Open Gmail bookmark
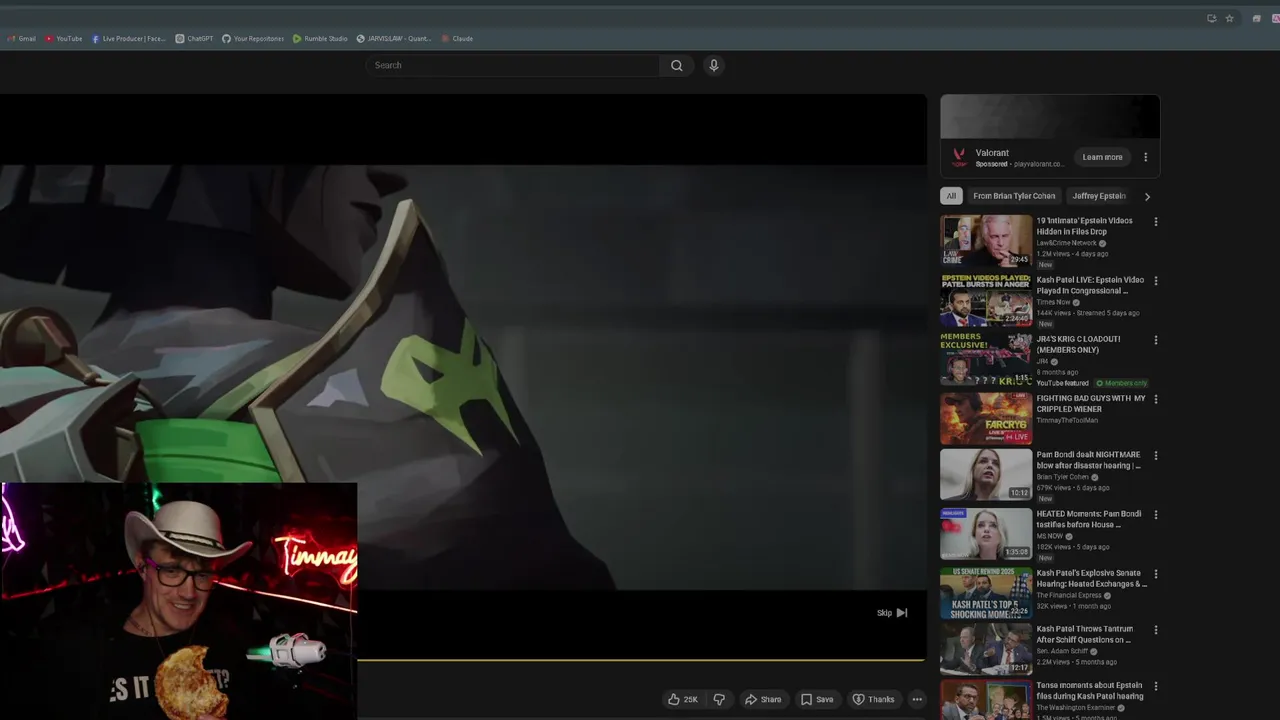The image size is (1280, 720). [21, 38]
